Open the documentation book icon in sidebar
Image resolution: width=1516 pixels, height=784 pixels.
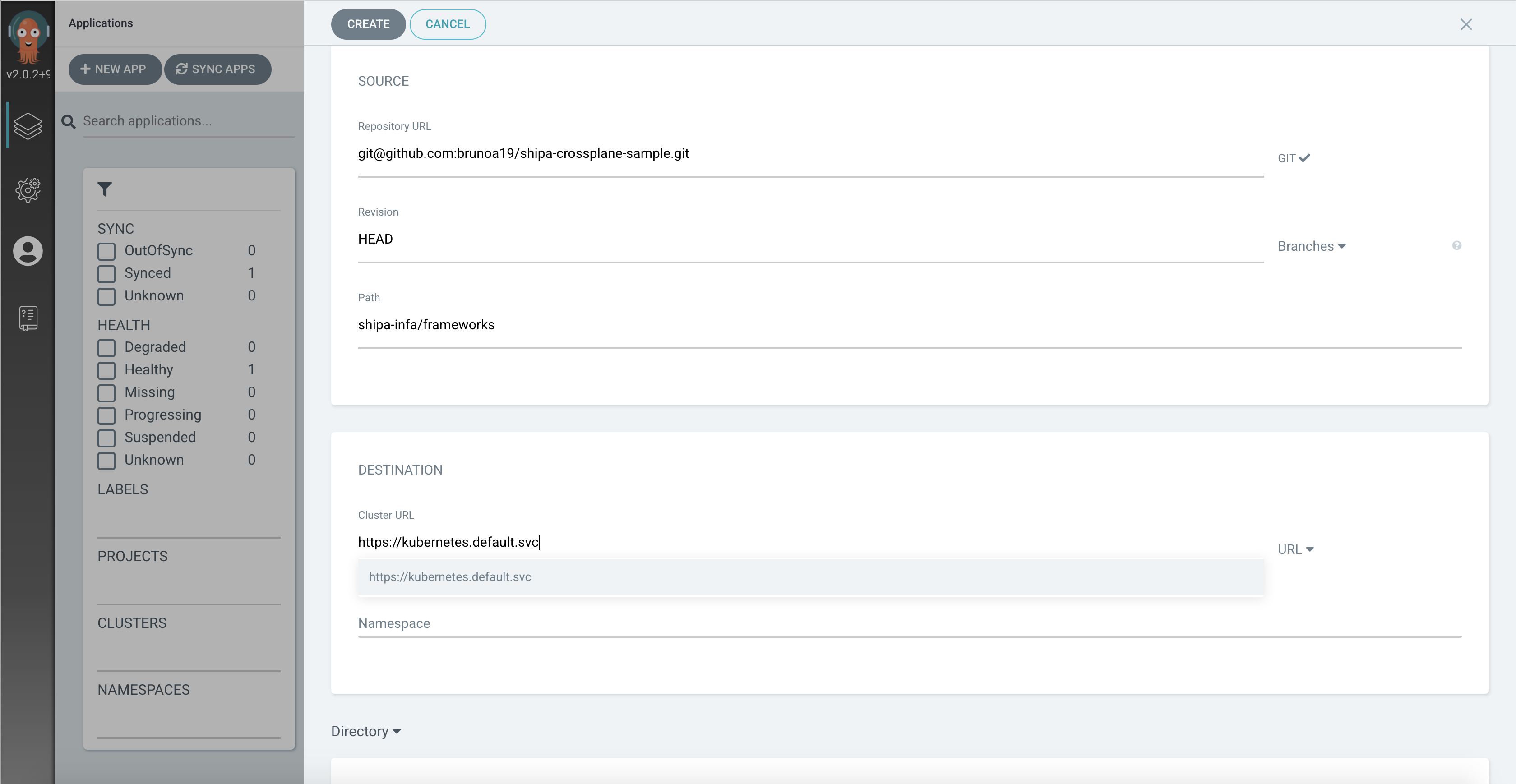(28, 318)
